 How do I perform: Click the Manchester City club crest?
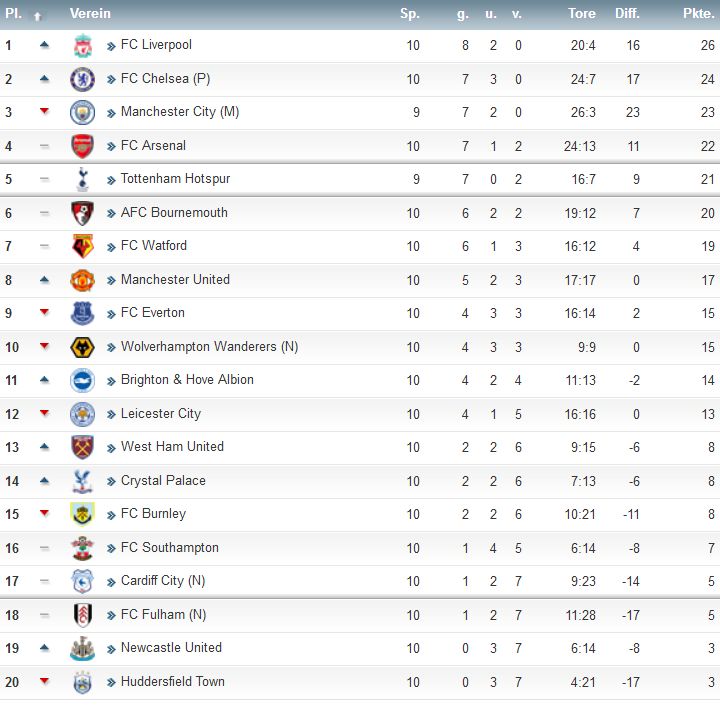[x=83, y=113]
